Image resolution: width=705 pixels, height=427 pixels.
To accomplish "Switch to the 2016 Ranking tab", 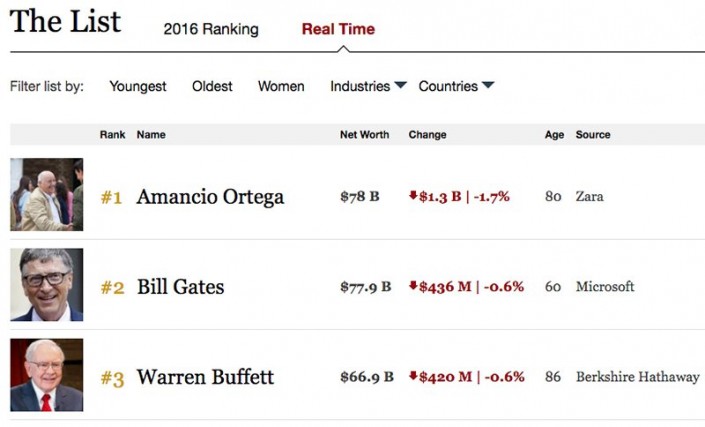I will [210, 29].
